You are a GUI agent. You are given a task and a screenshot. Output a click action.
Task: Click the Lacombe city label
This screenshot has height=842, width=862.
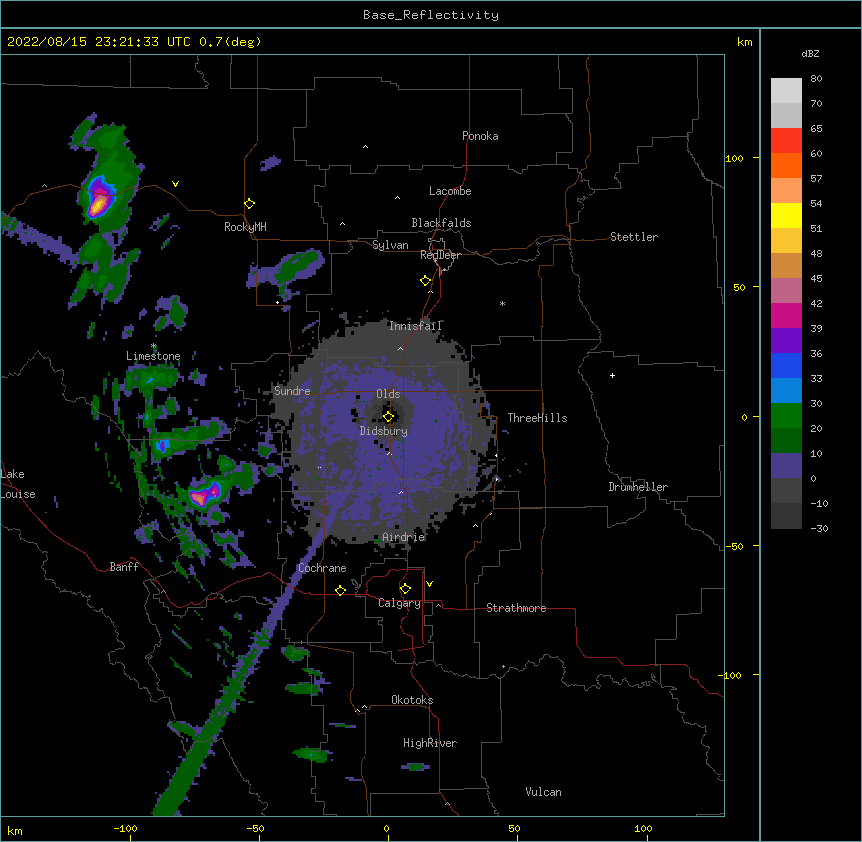coord(450,191)
